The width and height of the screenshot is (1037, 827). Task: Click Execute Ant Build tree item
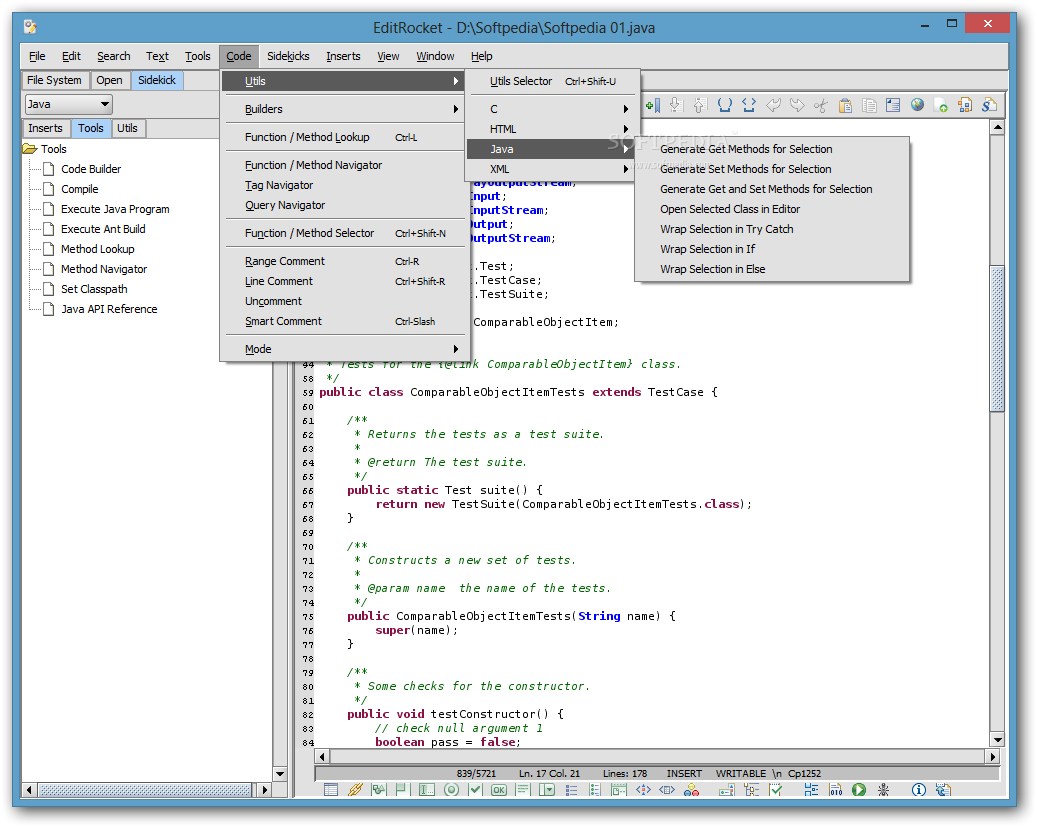[x=103, y=229]
